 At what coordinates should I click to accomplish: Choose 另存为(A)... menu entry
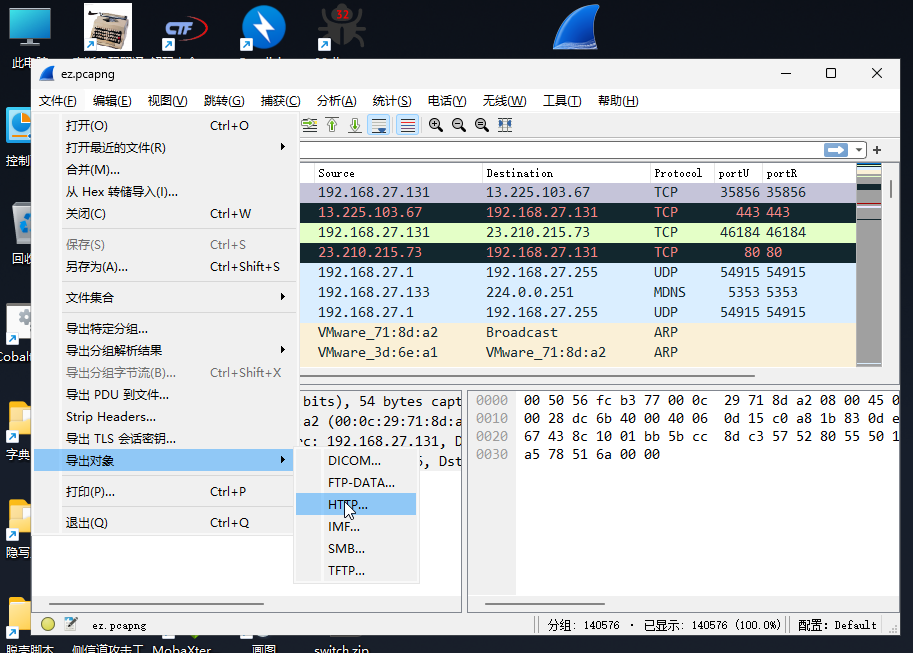[164, 267]
